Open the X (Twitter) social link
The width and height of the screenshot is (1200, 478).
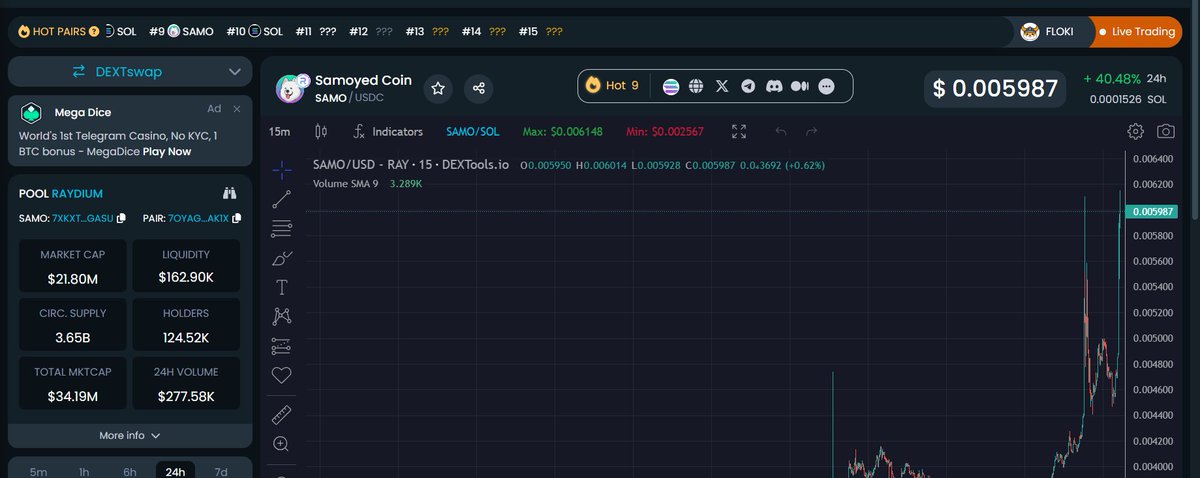click(x=722, y=86)
